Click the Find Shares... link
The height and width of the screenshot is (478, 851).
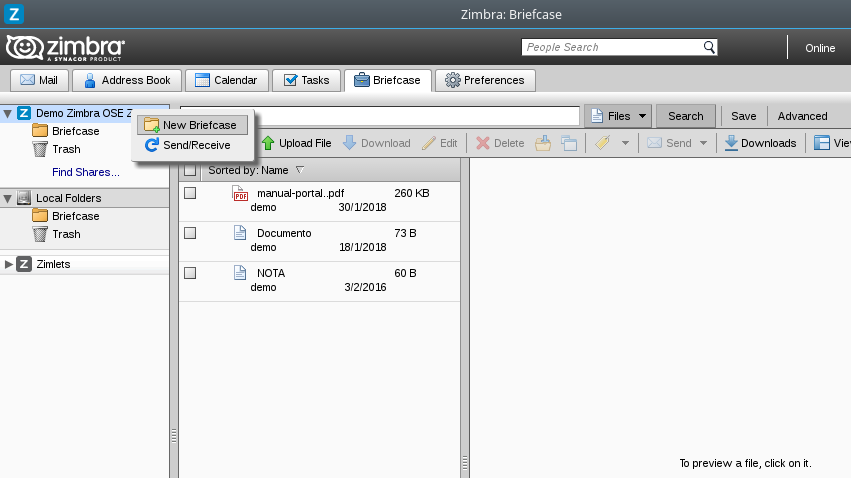point(86,173)
